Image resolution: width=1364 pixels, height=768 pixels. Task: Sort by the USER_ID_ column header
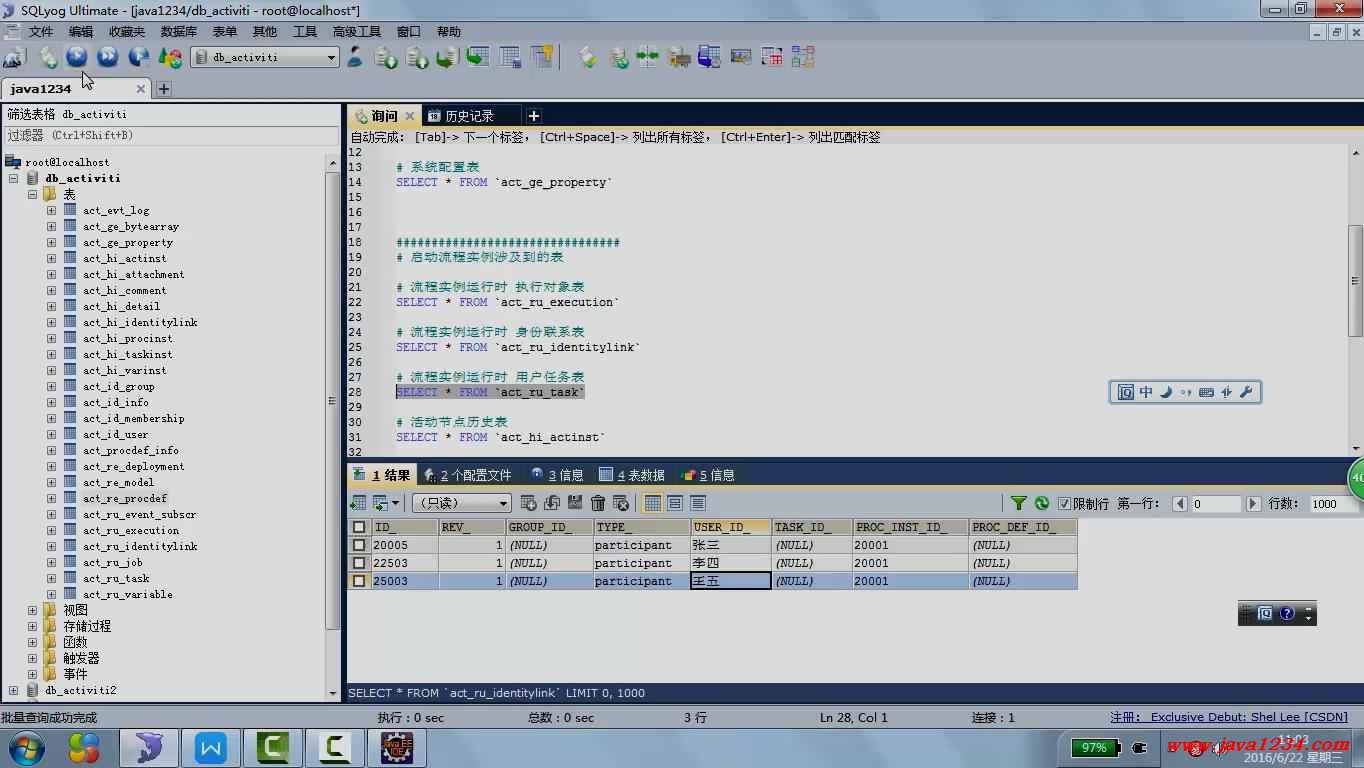[x=730, y=527]
